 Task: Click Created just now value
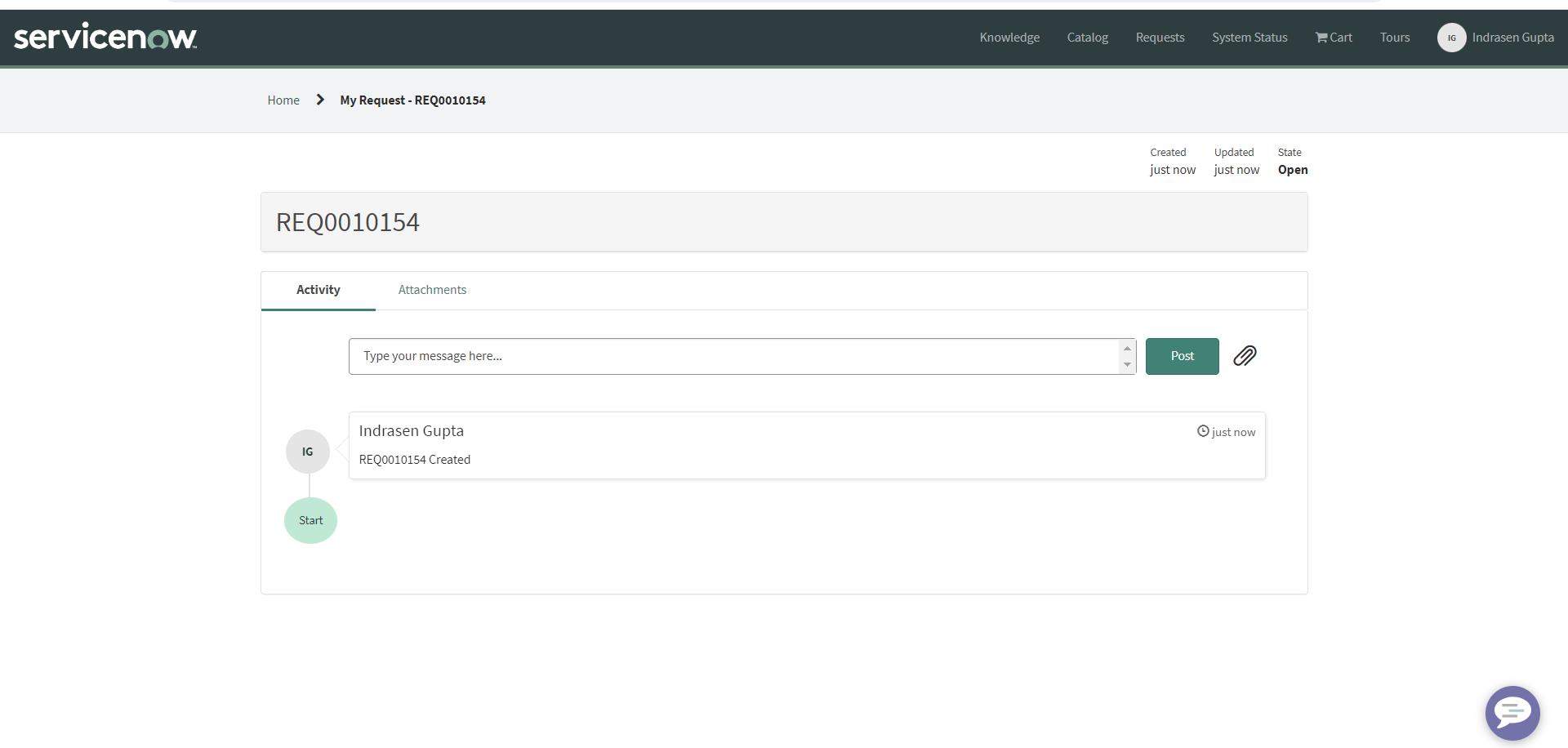(x=1173, y=170)
